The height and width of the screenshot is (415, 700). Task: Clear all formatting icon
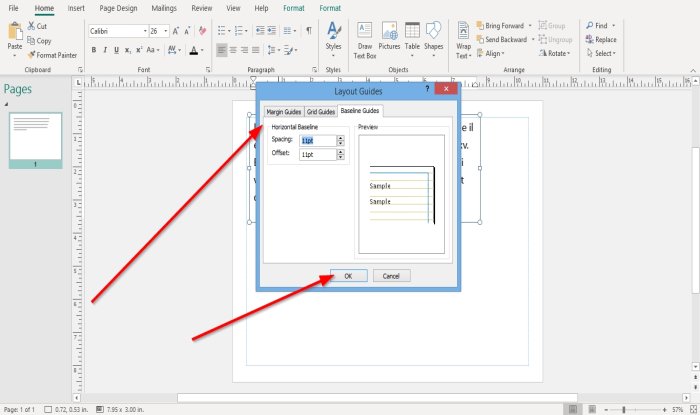202,31
